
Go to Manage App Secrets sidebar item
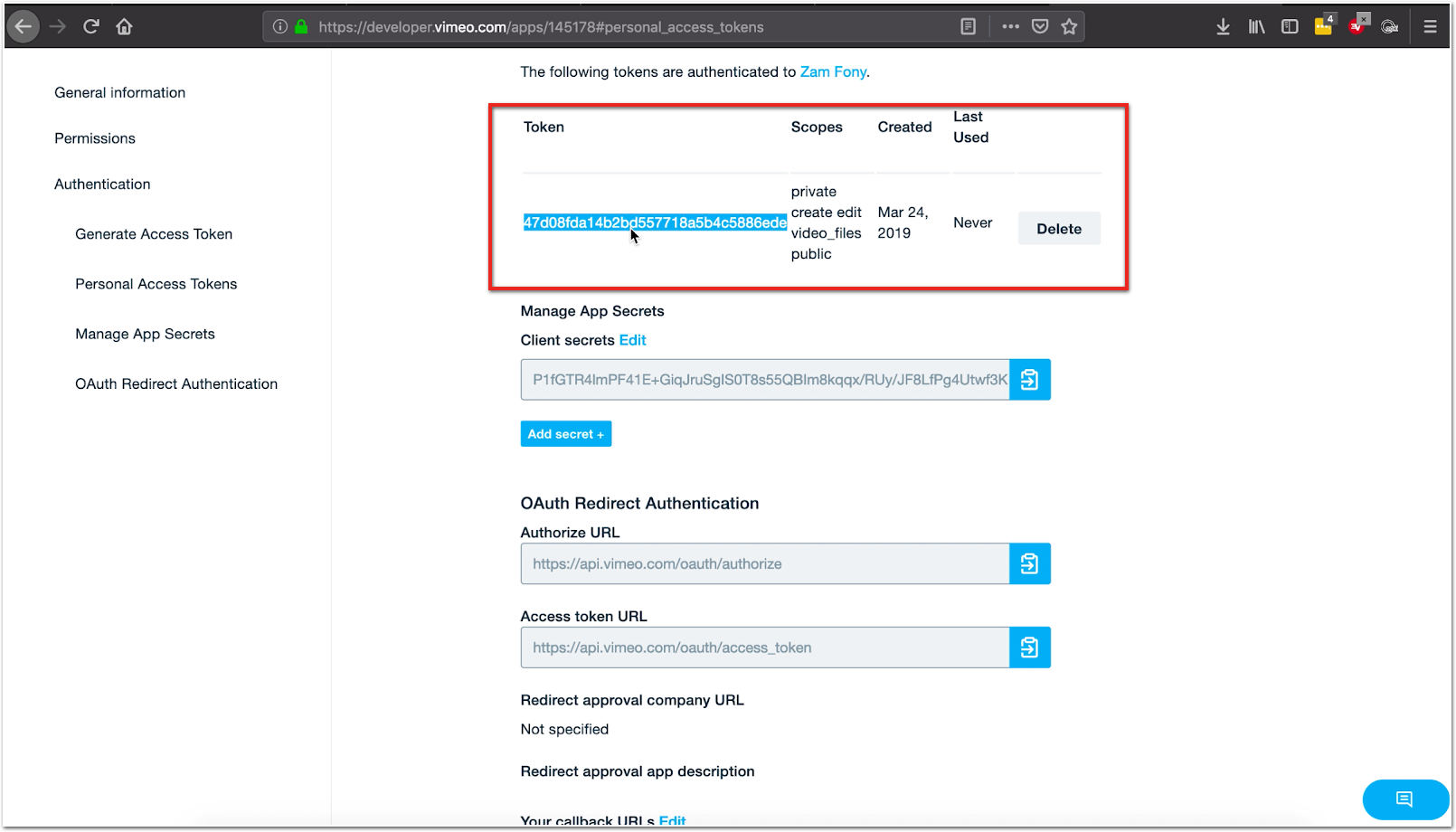pos(146,334)
